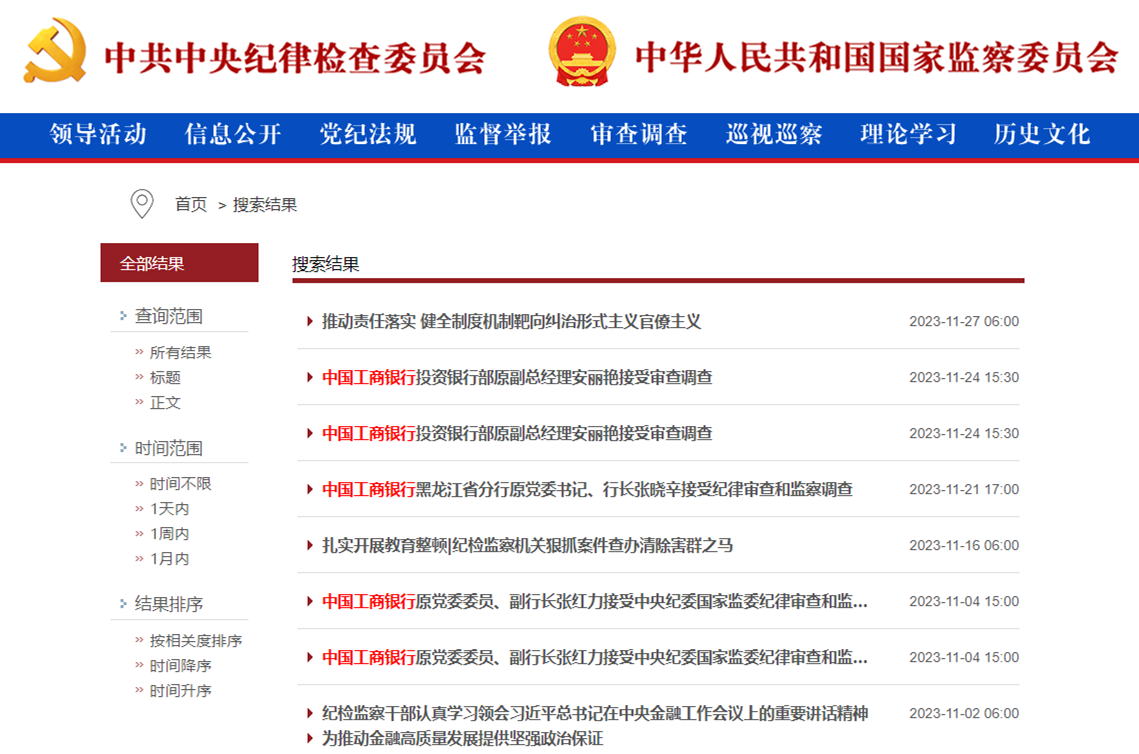1139x754 pixels.
Task: Open the 理论学习 navigation menu
Action: coord(908,134)
